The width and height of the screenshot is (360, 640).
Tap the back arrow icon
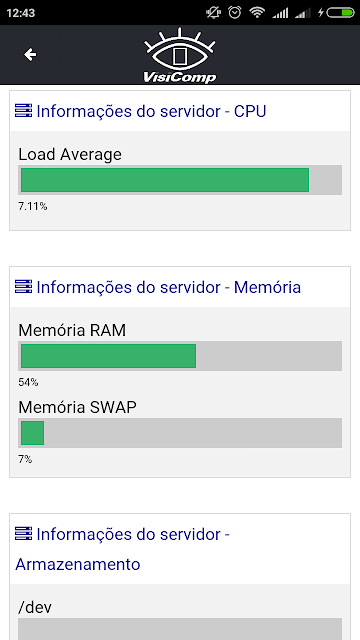[x=30, y=54]
